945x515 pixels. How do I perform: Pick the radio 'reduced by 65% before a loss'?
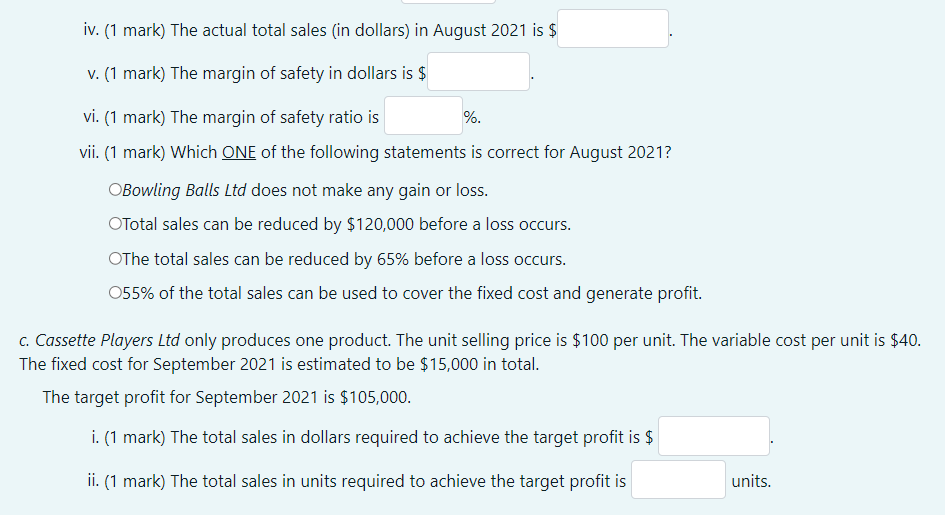115,258
